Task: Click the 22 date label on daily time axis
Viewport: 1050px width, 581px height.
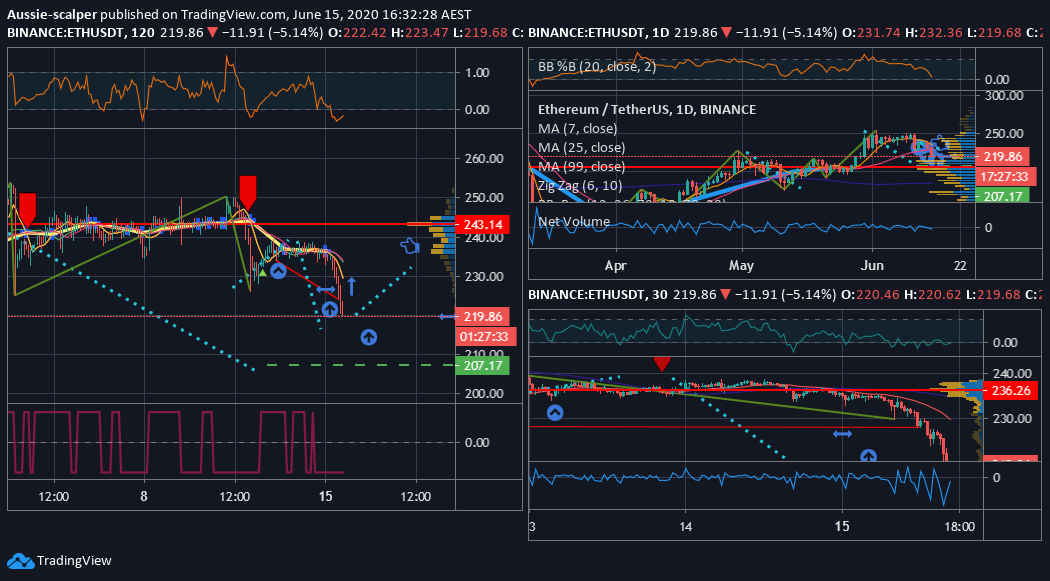Action: (x=960, y=266)
